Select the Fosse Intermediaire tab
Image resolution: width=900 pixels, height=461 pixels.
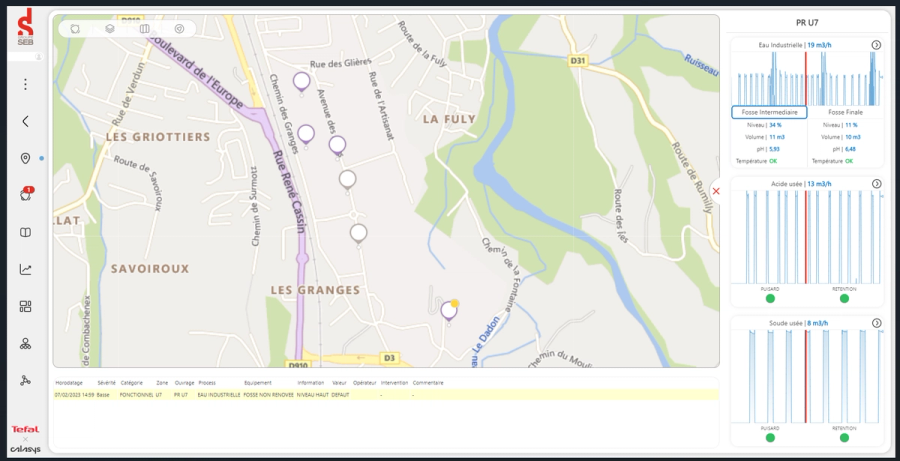pyautogui.click(x=769, y=113)
